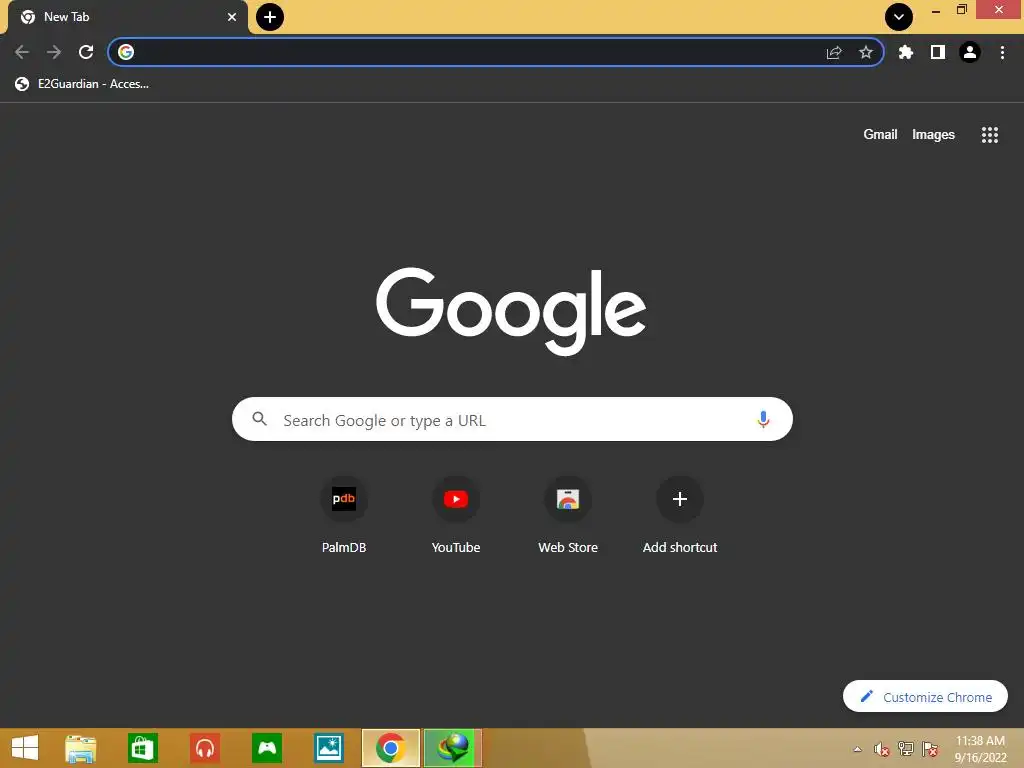The height and width of the screenshot is (768, 1024).
Task: Open Windows Store from taskbar
Action: [143, 748]
